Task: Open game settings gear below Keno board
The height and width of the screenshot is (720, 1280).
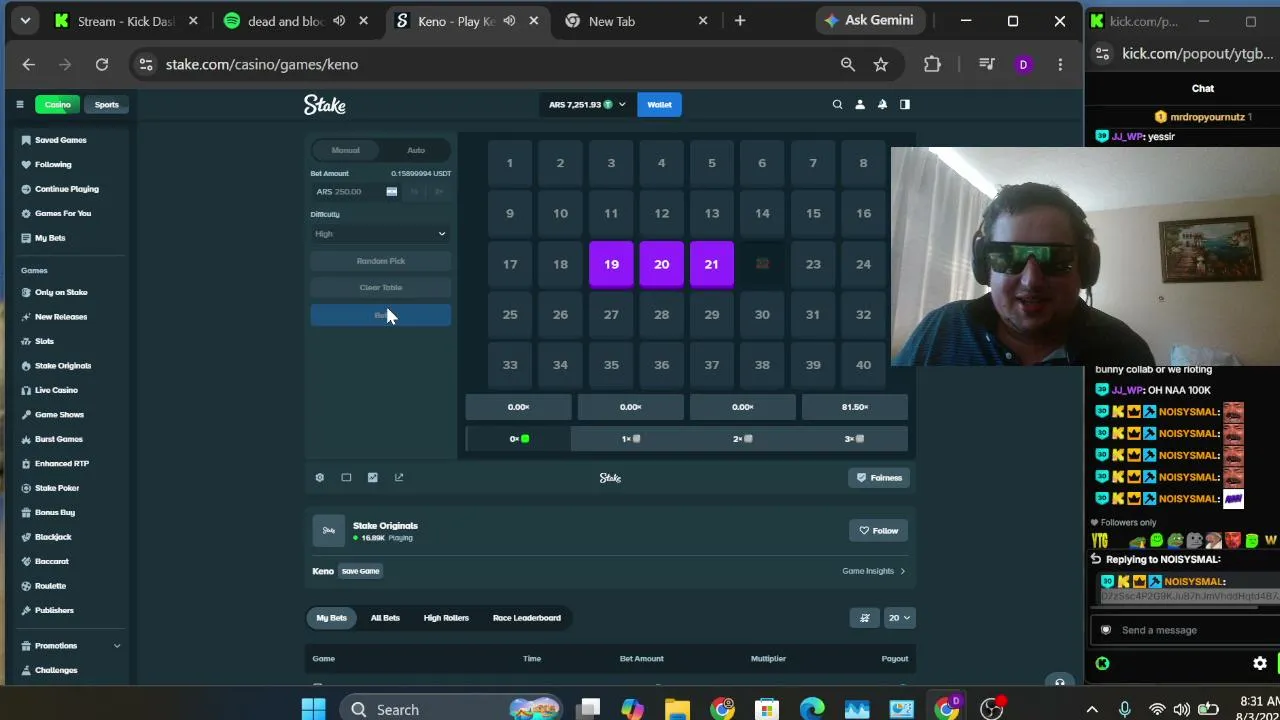Action: (x=320, y=478)
